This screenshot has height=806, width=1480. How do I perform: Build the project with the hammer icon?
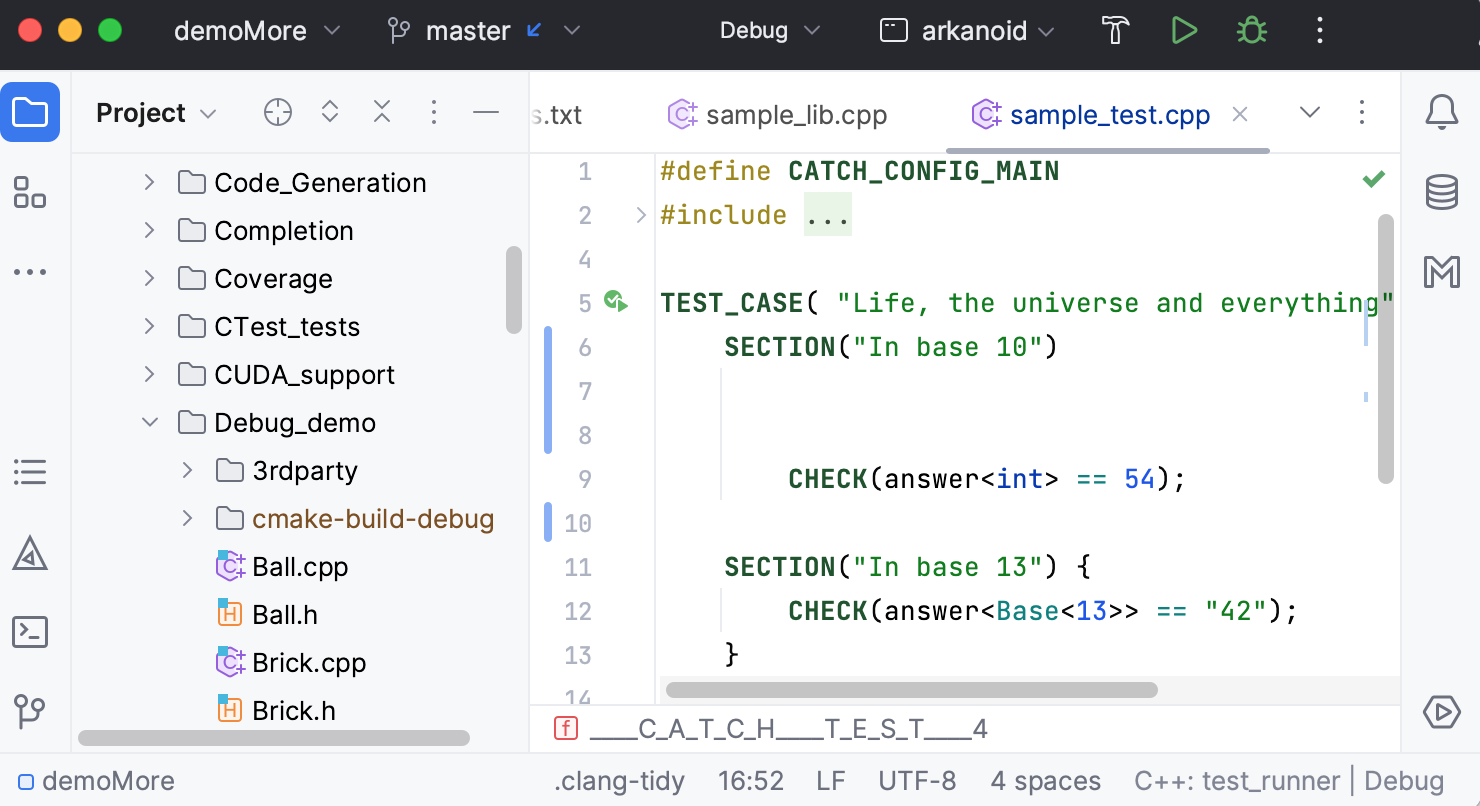pyautogui.click(x=1114, y=30)
